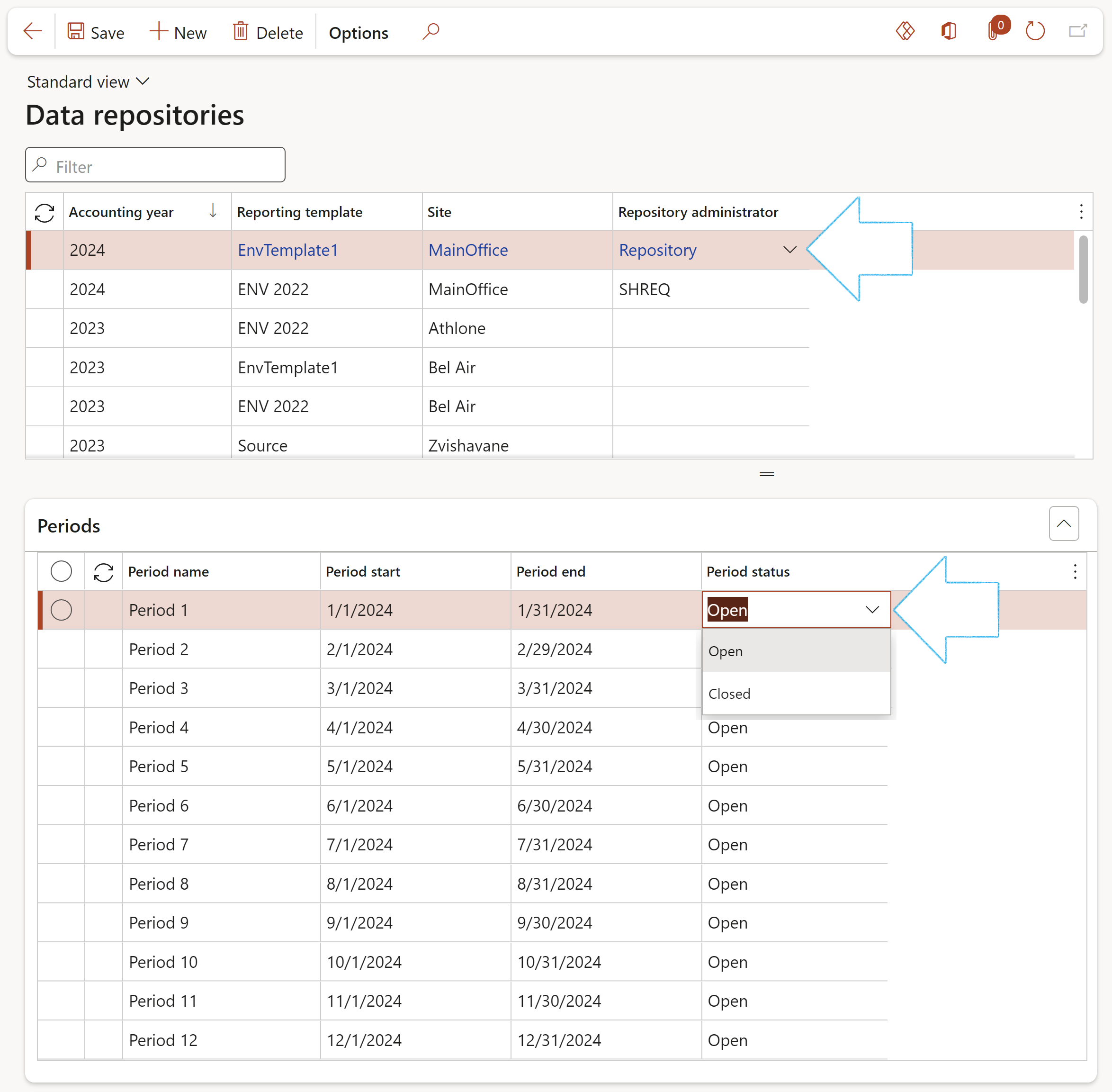Click Reporting template column header
The image size is (1112, 1092).
tap(327, 212)
